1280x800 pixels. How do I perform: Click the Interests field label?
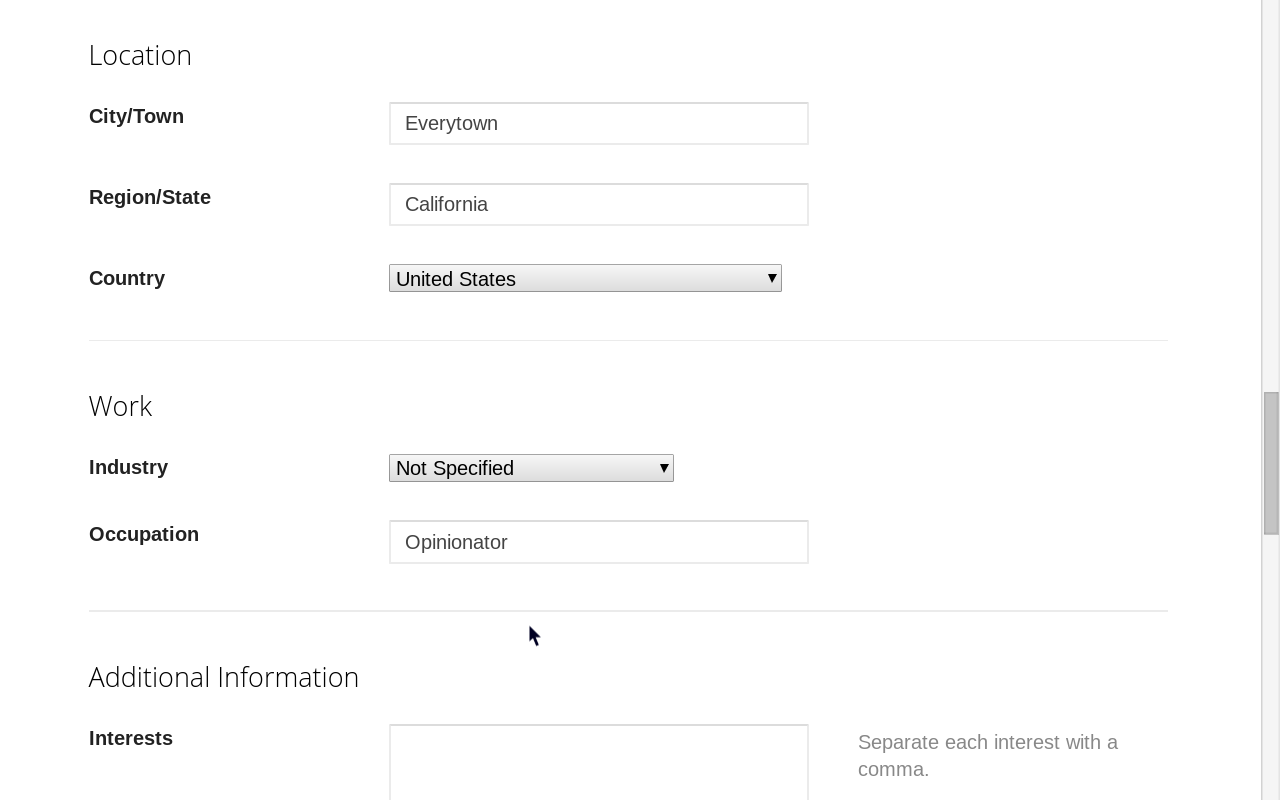point(131,738)
